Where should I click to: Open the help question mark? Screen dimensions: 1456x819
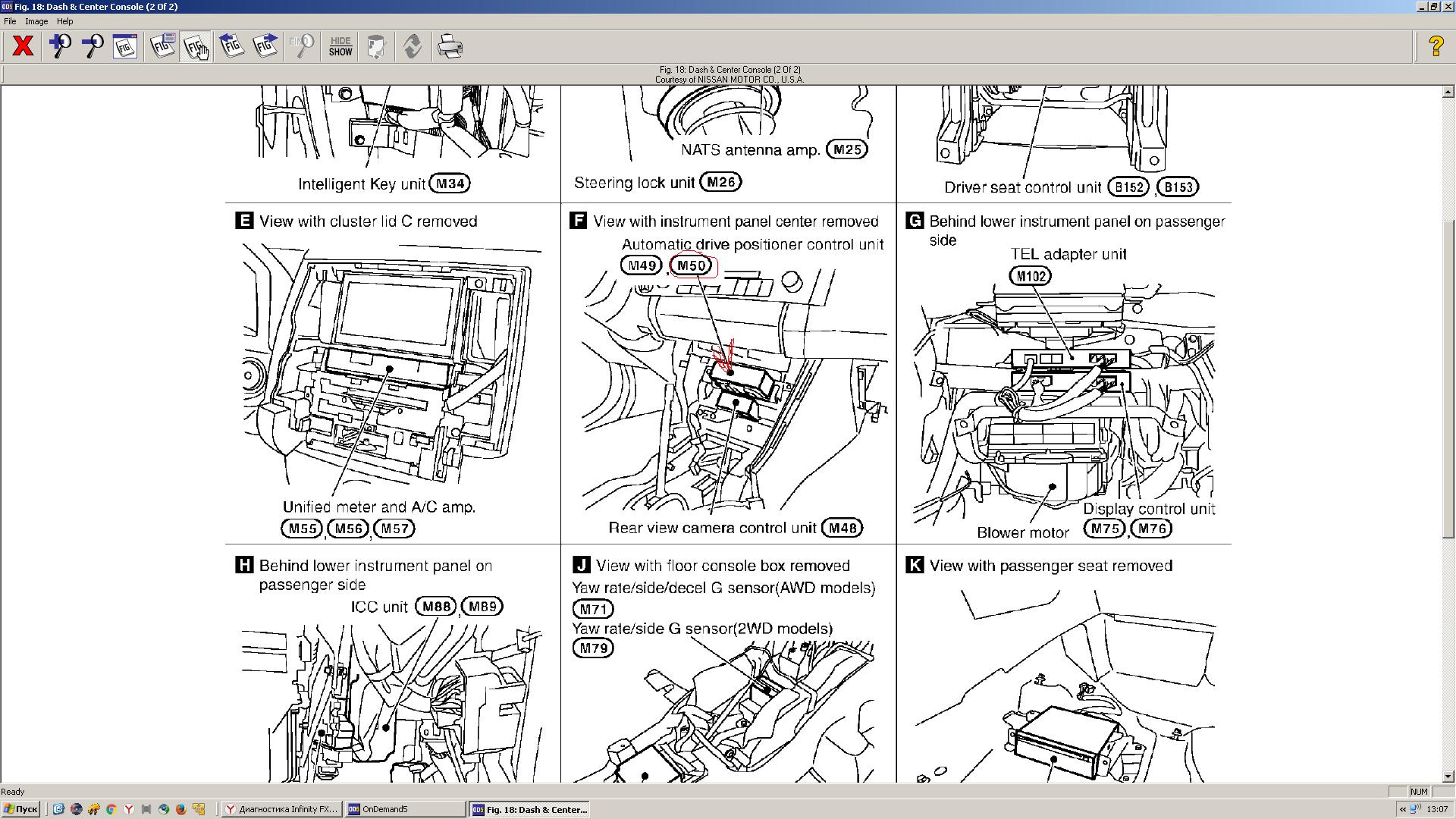click(x=1436, y=46)
